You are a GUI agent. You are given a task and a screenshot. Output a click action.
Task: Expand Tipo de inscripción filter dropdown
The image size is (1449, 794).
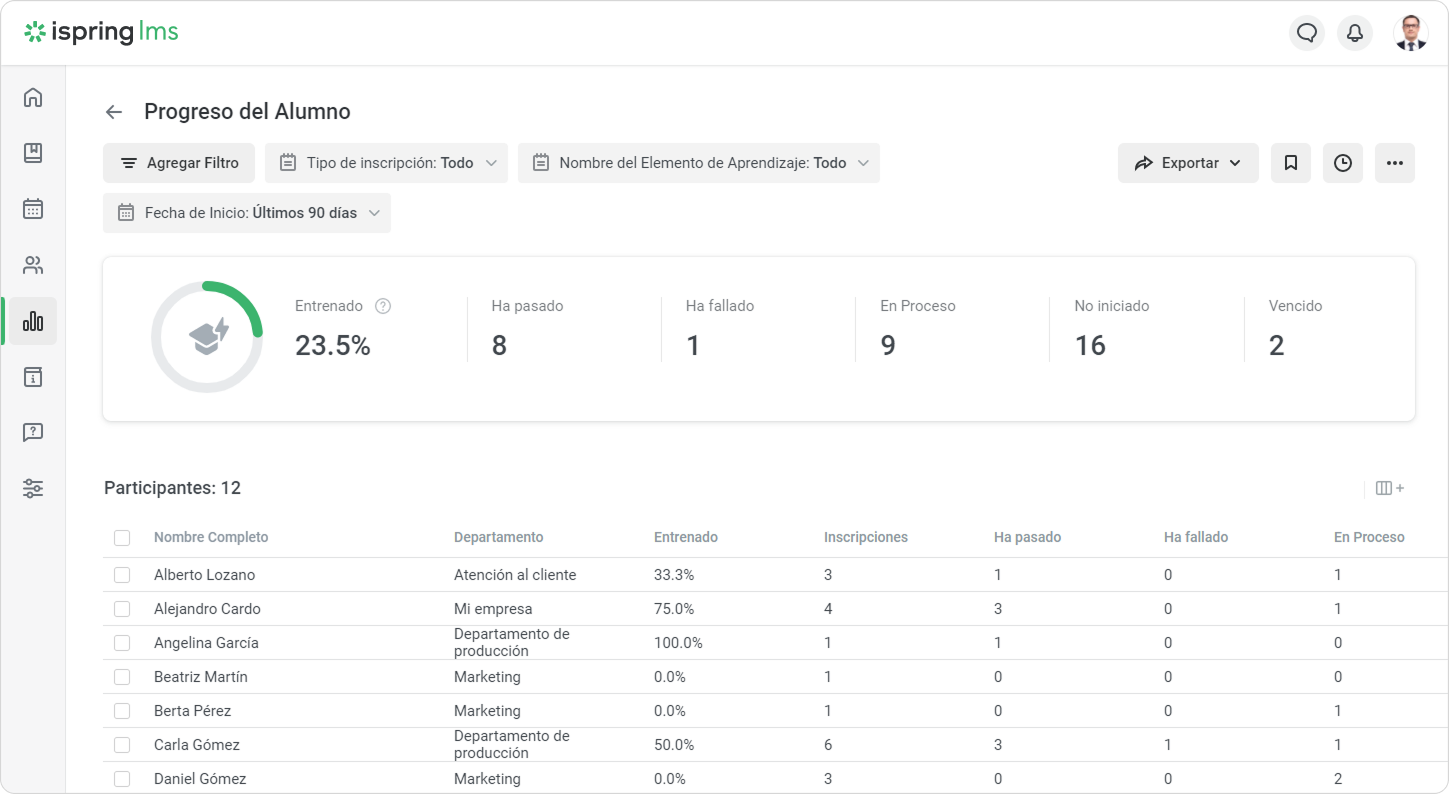pos(386,163)
